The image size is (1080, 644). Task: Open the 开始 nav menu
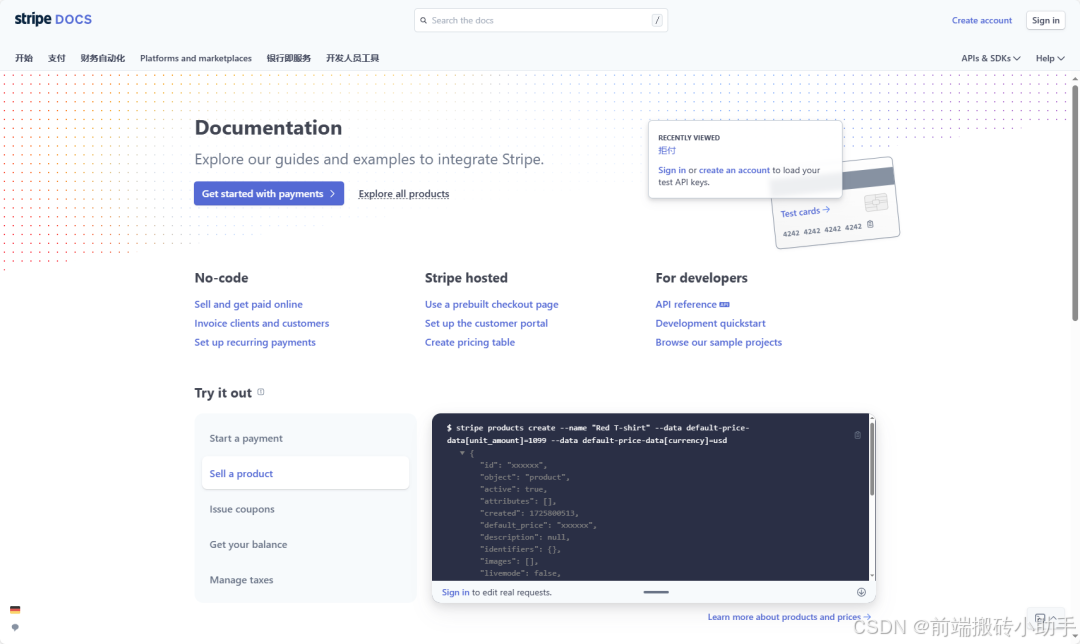click(x=24, y=59)
